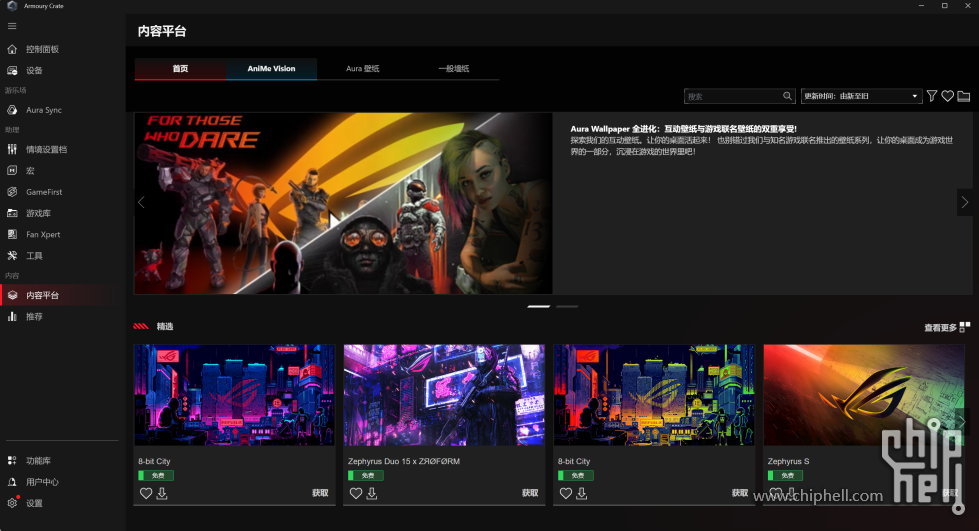Viewport: 979px width, 531px height.
Task: Open 宏 macro section in sidebar
Action: point(30,171)
